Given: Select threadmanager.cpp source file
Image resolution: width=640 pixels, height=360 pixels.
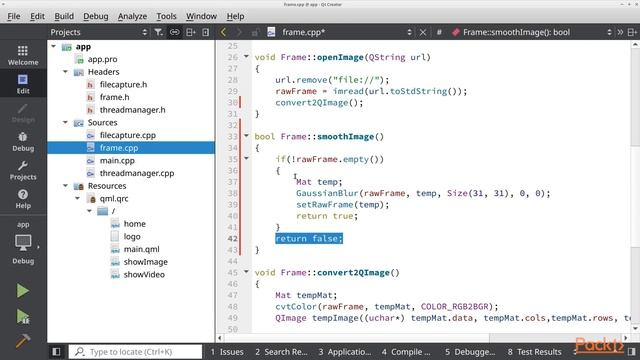Looking at the screenshot, I should point(137,173).
